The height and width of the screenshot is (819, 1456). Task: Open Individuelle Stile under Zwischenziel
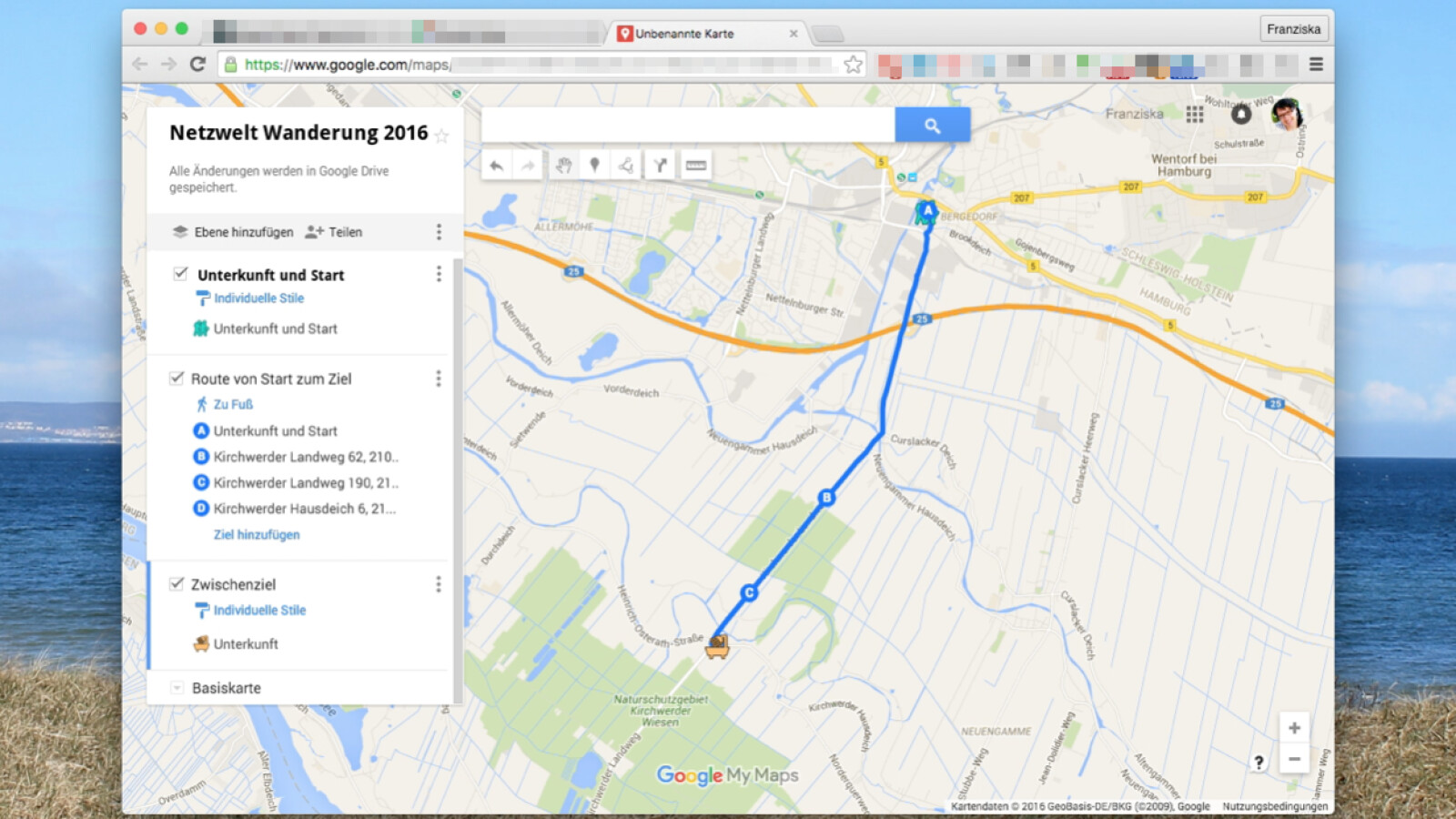coord(259,610)
